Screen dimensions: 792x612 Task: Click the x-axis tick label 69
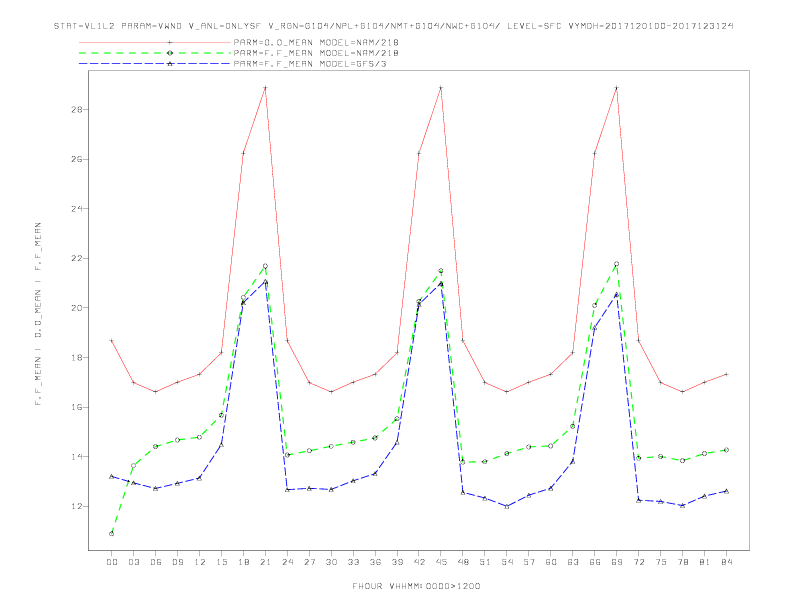[617, 562]
